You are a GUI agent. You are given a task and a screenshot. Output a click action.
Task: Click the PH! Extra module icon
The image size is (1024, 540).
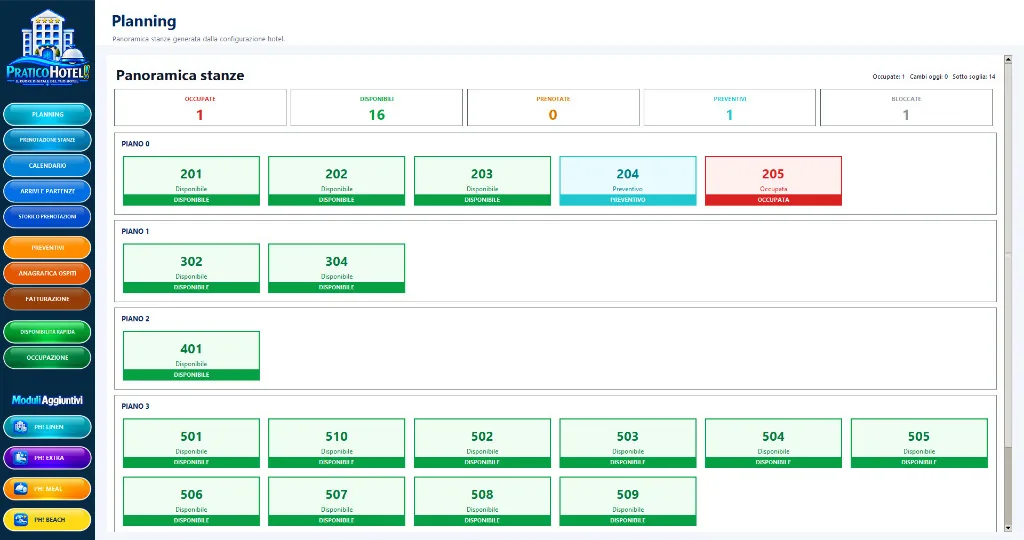[x=20, y=458]
